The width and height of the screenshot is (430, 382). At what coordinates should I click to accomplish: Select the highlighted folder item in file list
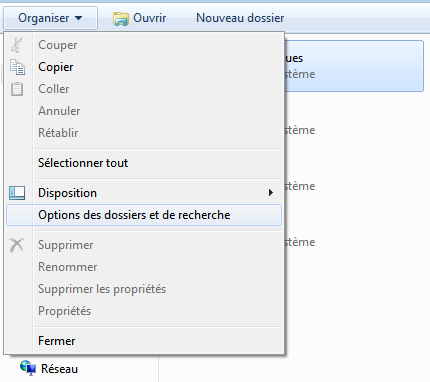pos(354,66)
